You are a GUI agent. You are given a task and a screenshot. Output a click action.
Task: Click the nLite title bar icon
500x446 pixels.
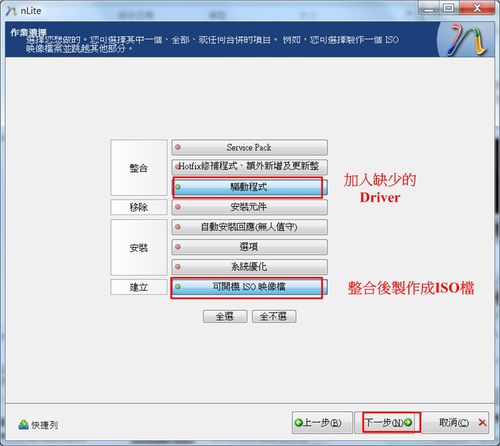click(x=12, y=11)
